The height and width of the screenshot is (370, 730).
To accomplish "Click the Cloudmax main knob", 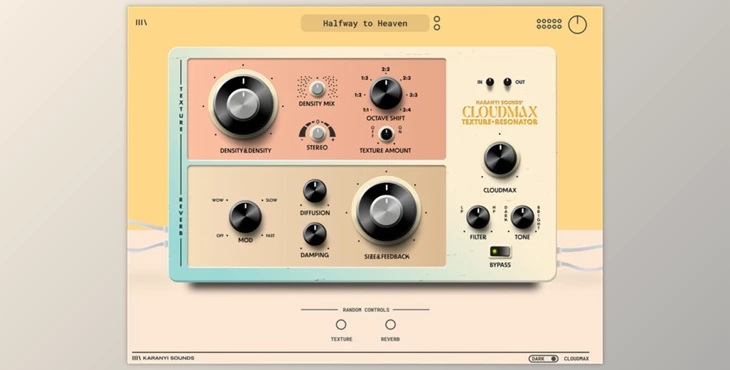I will (500, 159).
